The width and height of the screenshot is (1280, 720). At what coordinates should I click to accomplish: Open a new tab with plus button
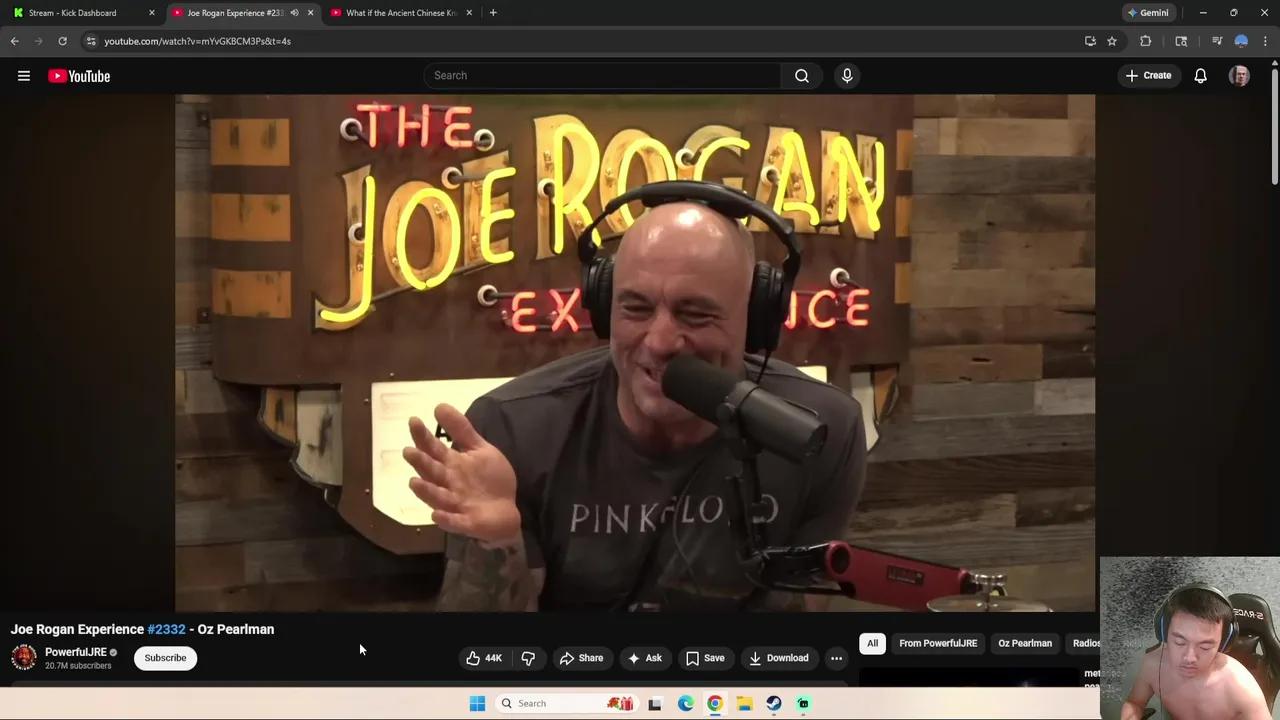493,13
